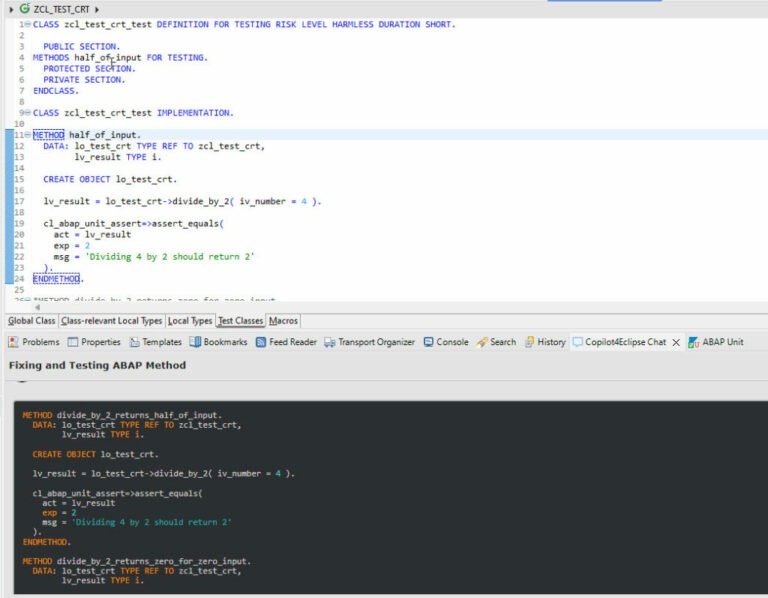This screenshot has width=768, height=598.
Task: Open the Search view
Action: 503,342
